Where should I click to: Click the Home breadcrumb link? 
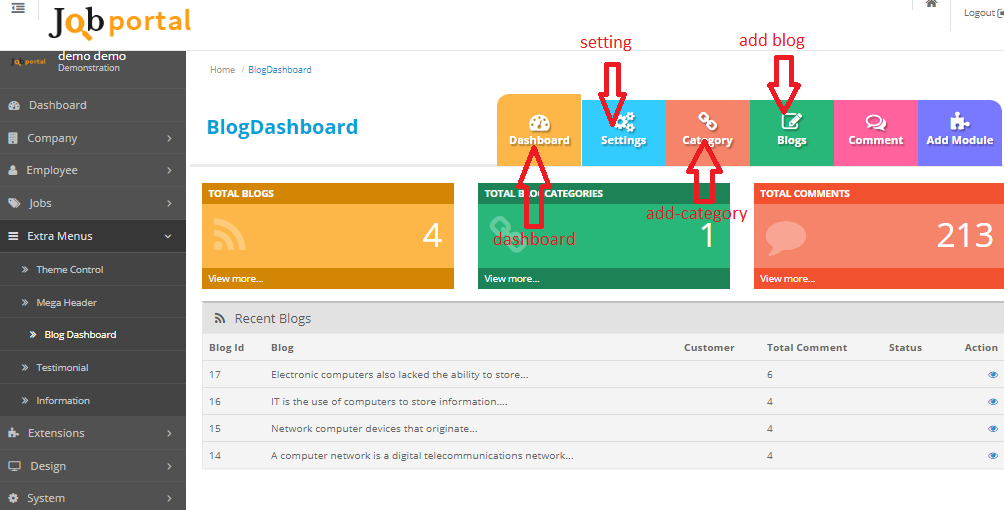click(x=222, y=70)
